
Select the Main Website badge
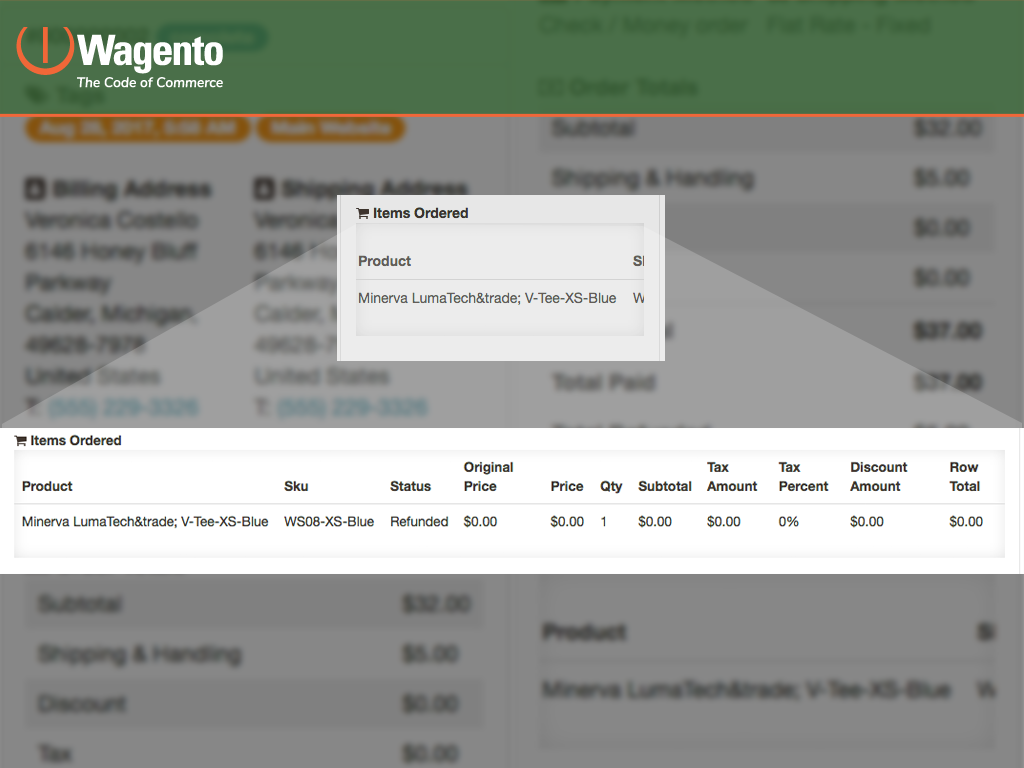tap(331, 128)
